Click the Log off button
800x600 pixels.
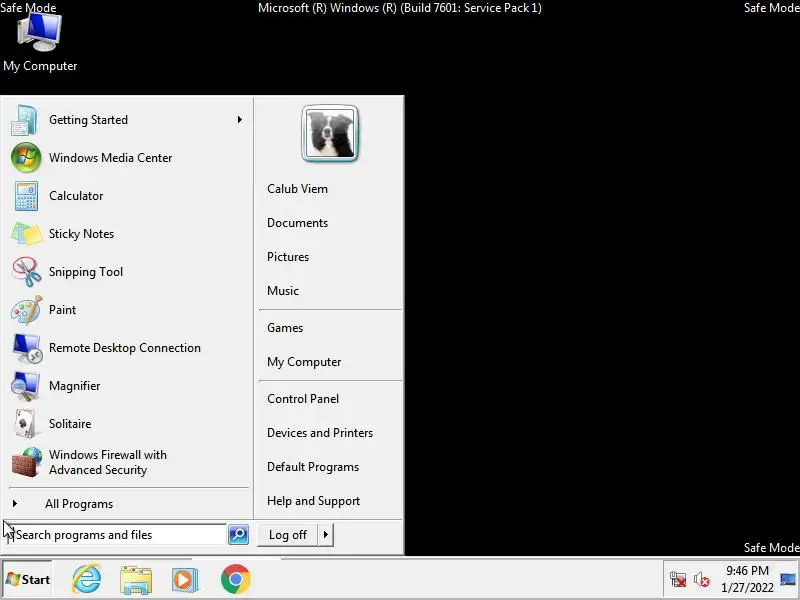(288, 535)
